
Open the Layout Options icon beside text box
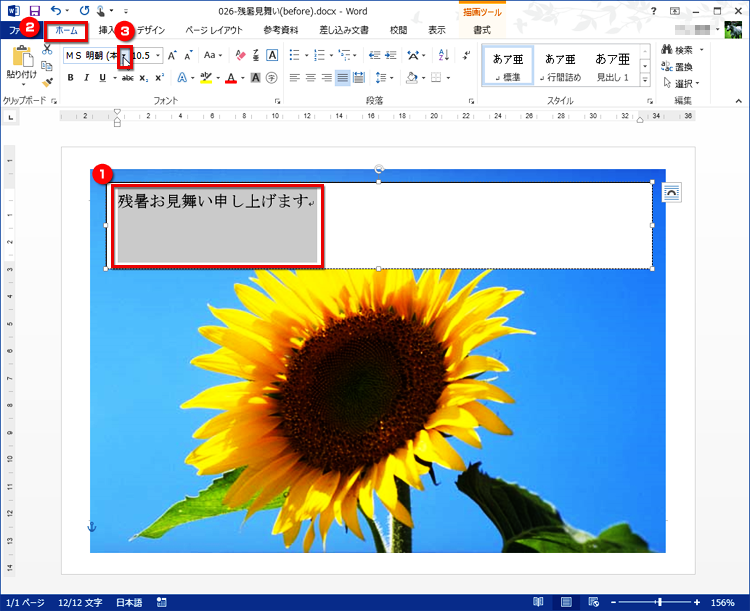672,192
